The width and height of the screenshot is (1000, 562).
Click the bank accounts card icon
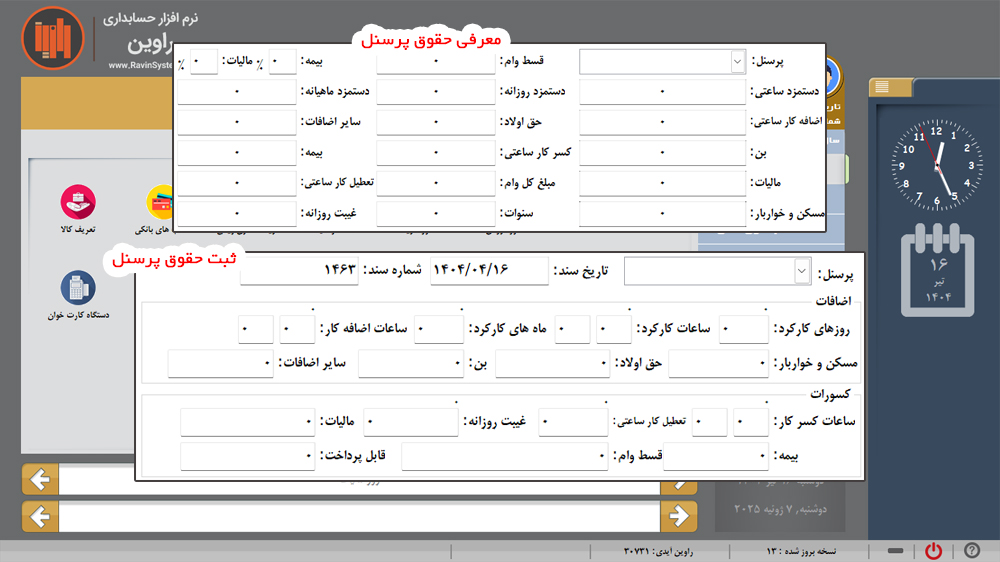pyautogui.click(x=160, y=203)
